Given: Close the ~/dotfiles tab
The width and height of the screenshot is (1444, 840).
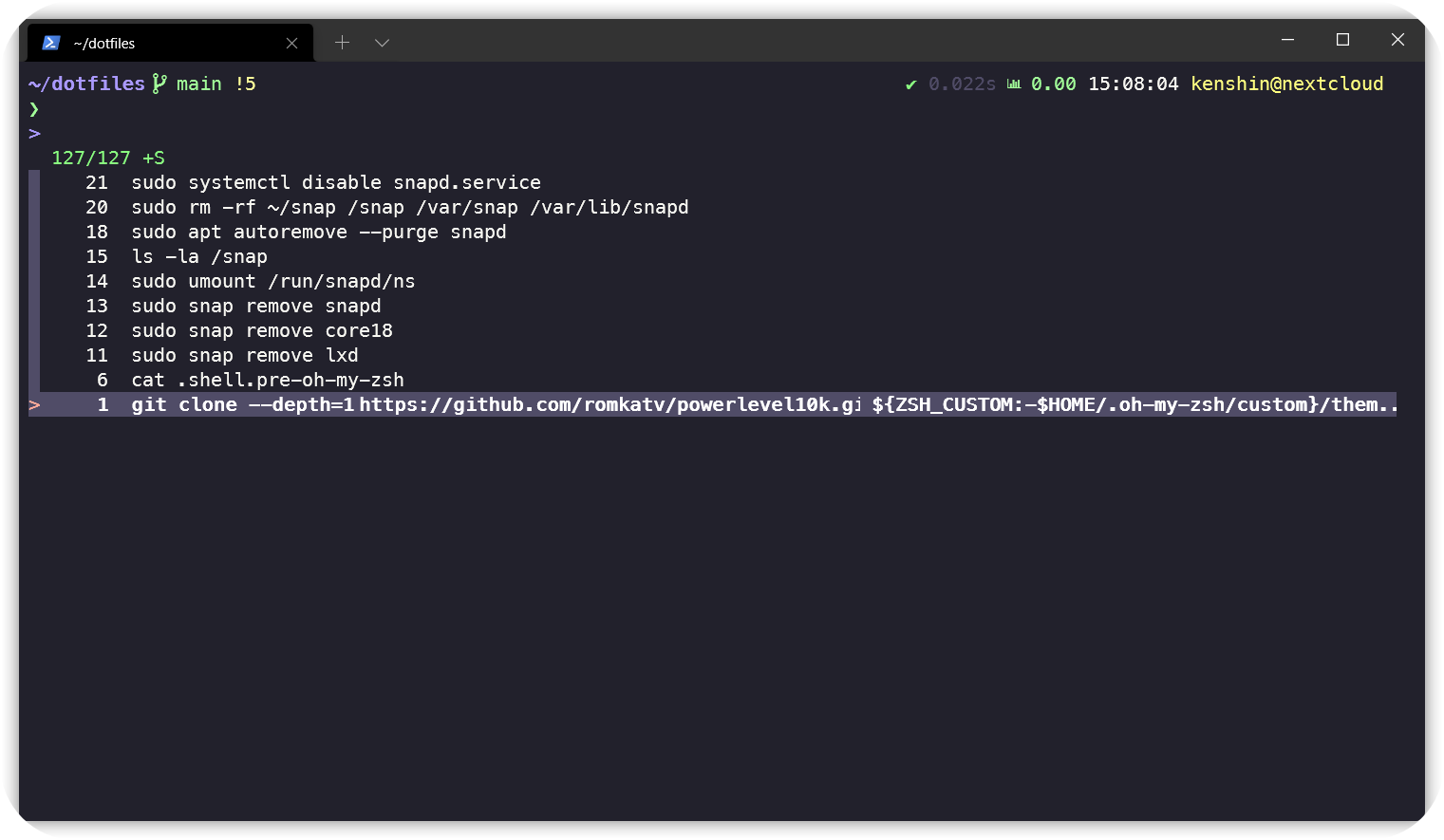Looking at the screenshot, I should click(x=291, y=43).
